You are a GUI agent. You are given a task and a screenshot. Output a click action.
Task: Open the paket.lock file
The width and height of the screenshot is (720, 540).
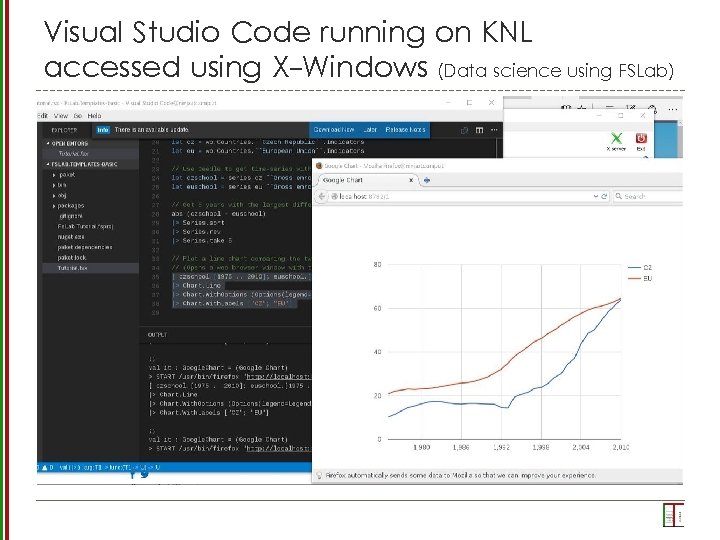coord(72,258)
